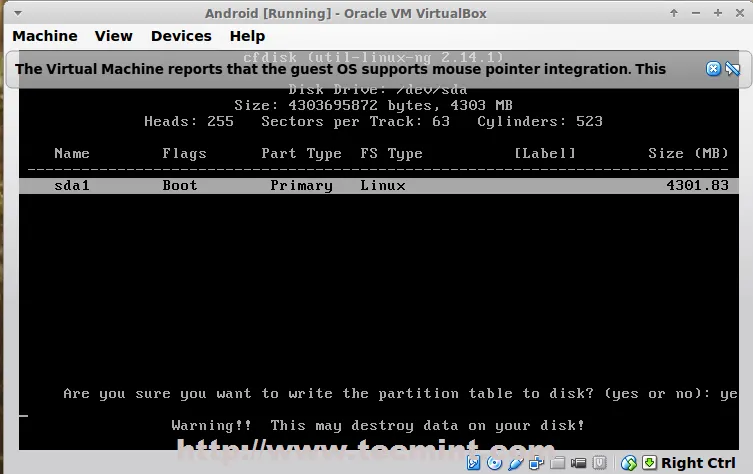Click the Sectors per Track: 63 text

pos(355,122)
